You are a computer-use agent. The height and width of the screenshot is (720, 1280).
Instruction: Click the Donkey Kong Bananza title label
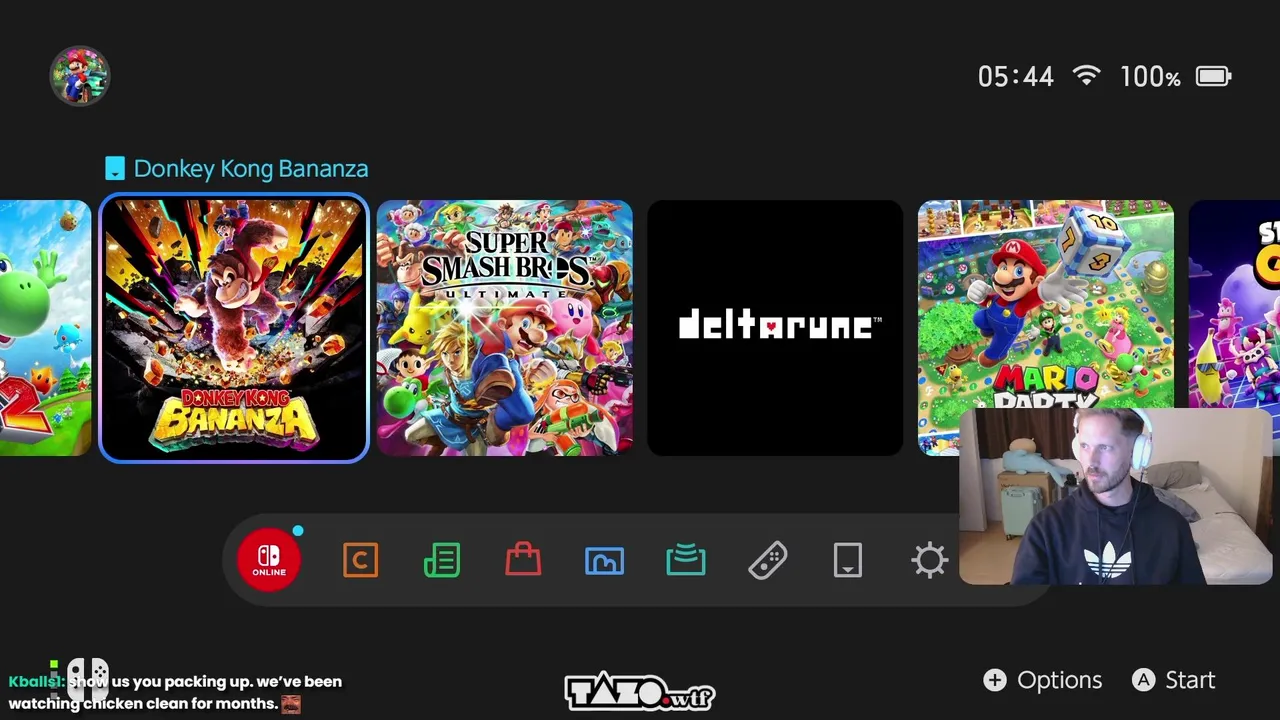[251, 169]
